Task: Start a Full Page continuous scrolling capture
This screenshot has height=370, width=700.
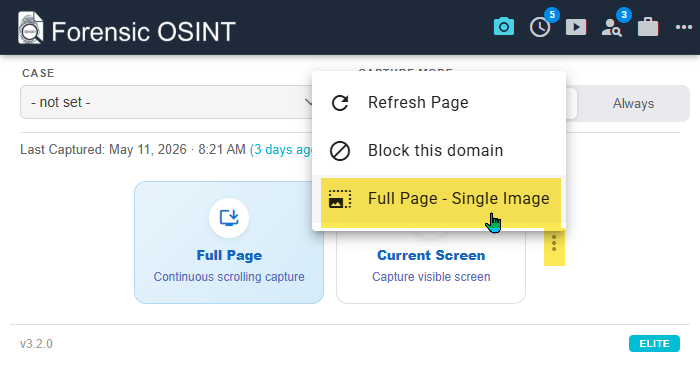Action: (229, 242)
